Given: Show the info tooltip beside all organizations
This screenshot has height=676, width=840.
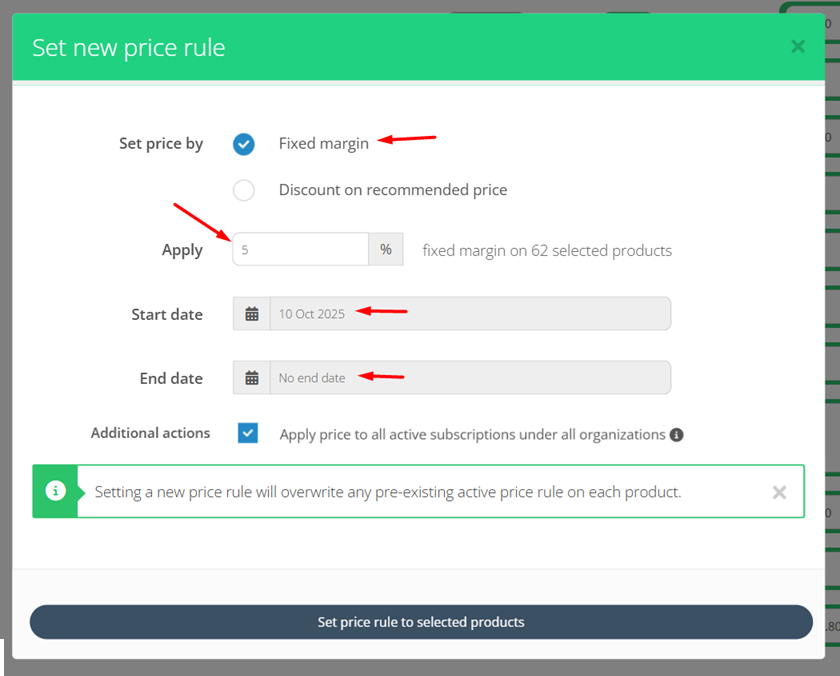Looking at the screenshot, I should [x=677, y=435].
